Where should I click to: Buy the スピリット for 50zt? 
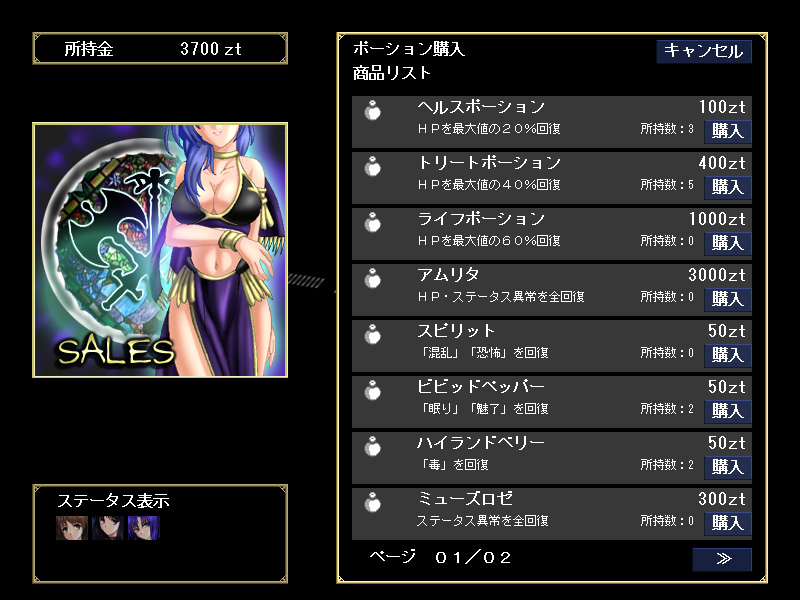pos(728,355)
